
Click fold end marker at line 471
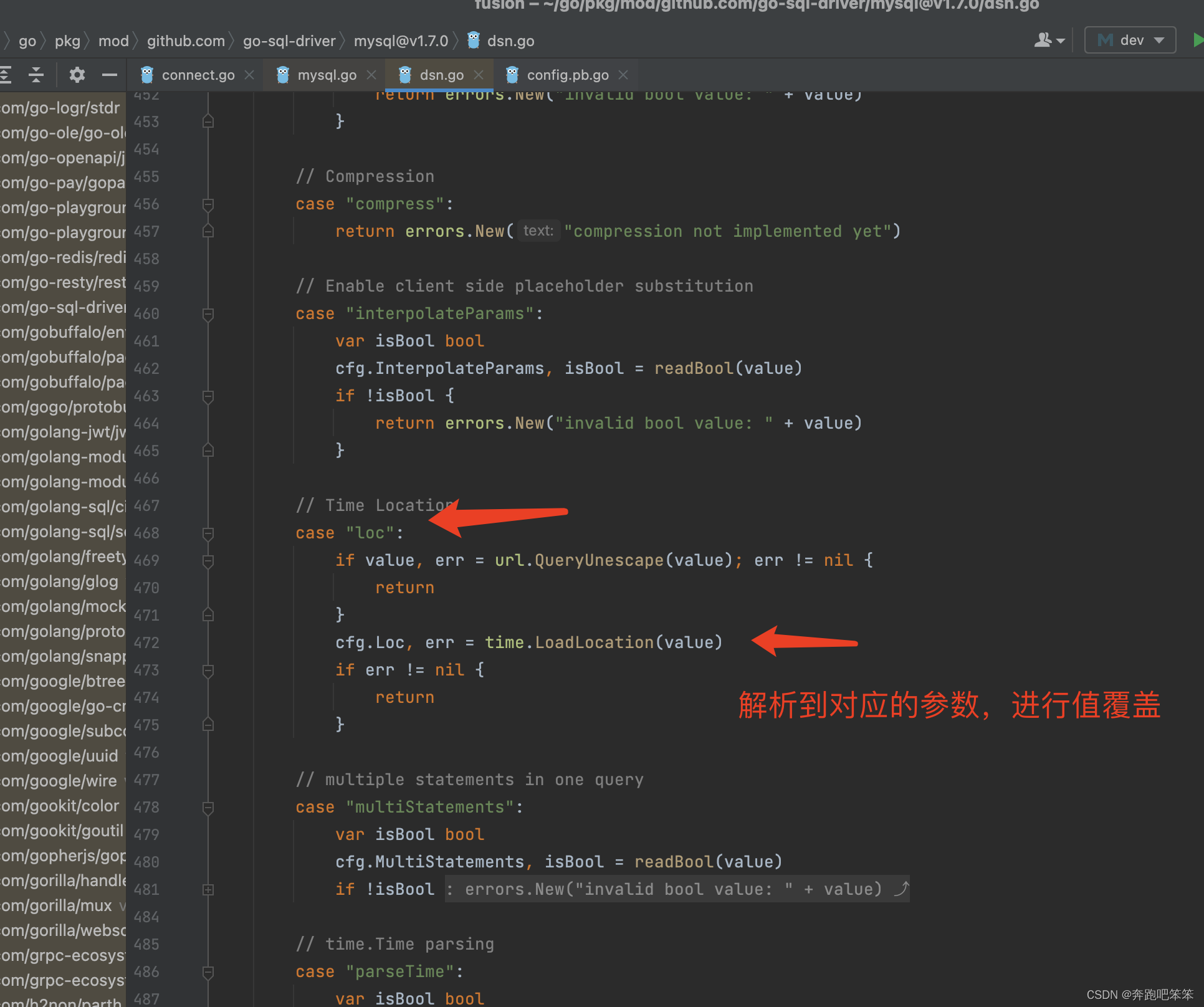point(208,615)
